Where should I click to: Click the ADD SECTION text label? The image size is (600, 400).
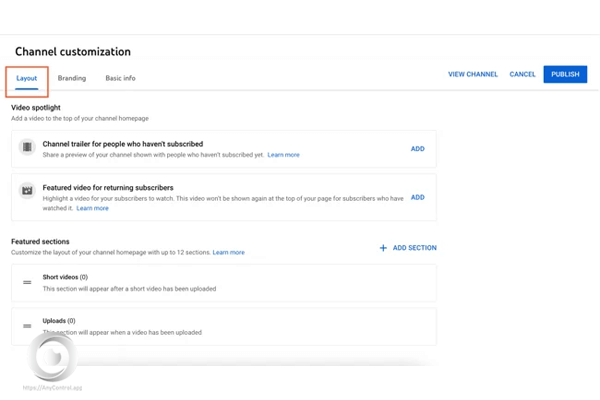pyautogui.click(x=414, y=248)
